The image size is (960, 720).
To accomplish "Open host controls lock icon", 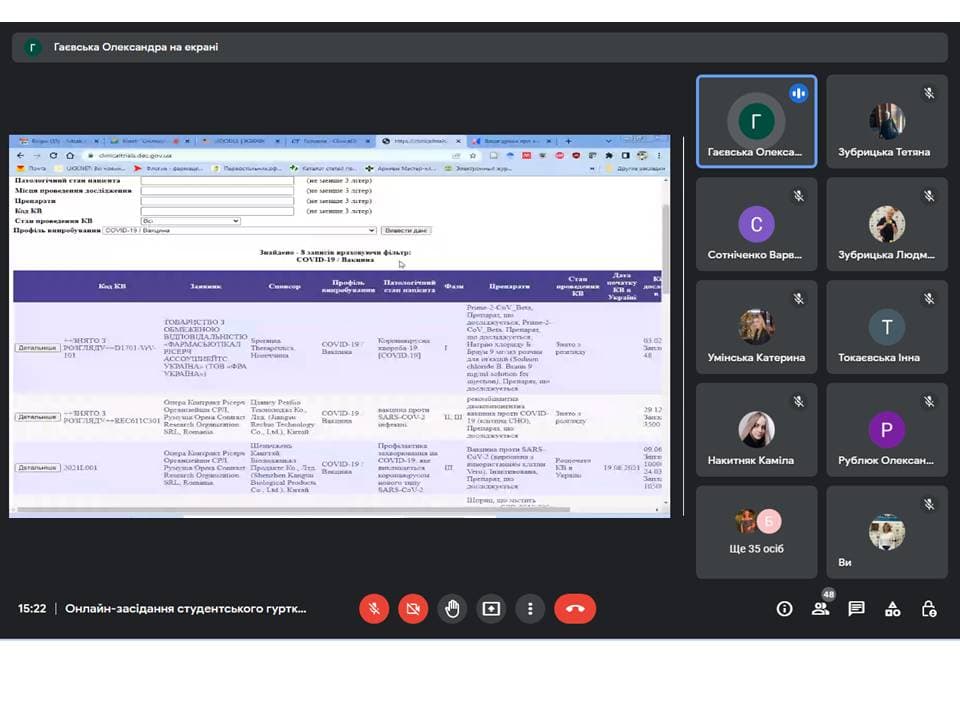I will pyautogui.click(x=929, y=609).
